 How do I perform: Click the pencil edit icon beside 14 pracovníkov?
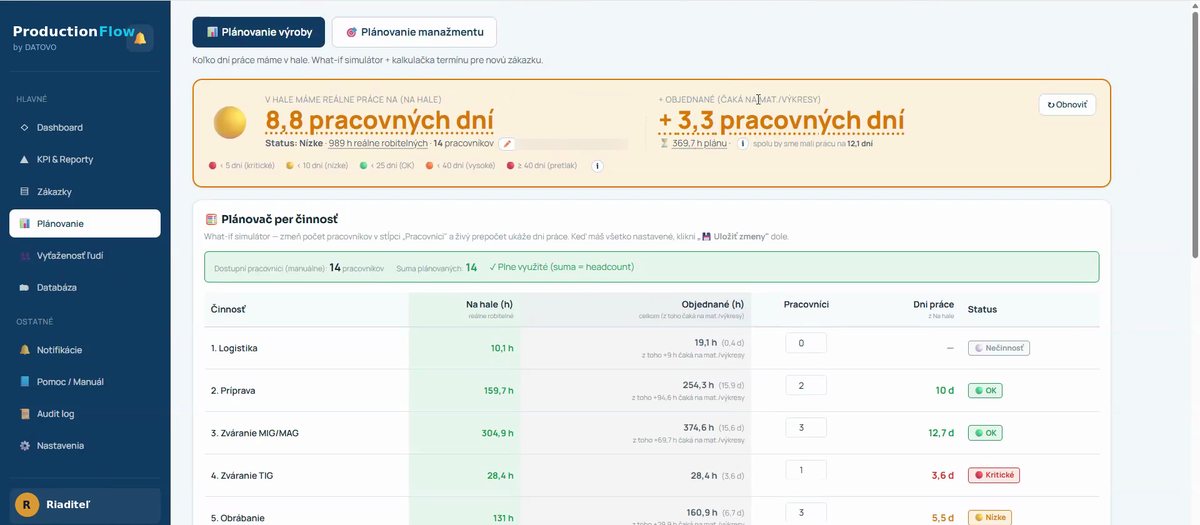click(507, 144)
